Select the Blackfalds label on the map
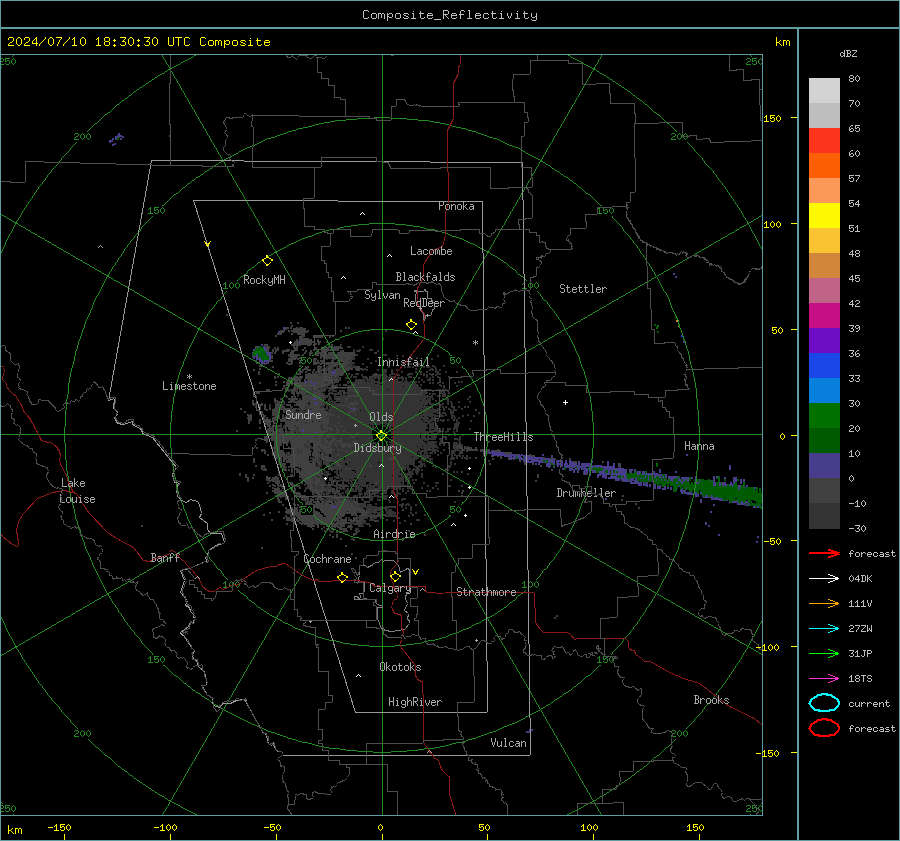The image size is (900, 841). pyautogui.click(x=425, y=277)
